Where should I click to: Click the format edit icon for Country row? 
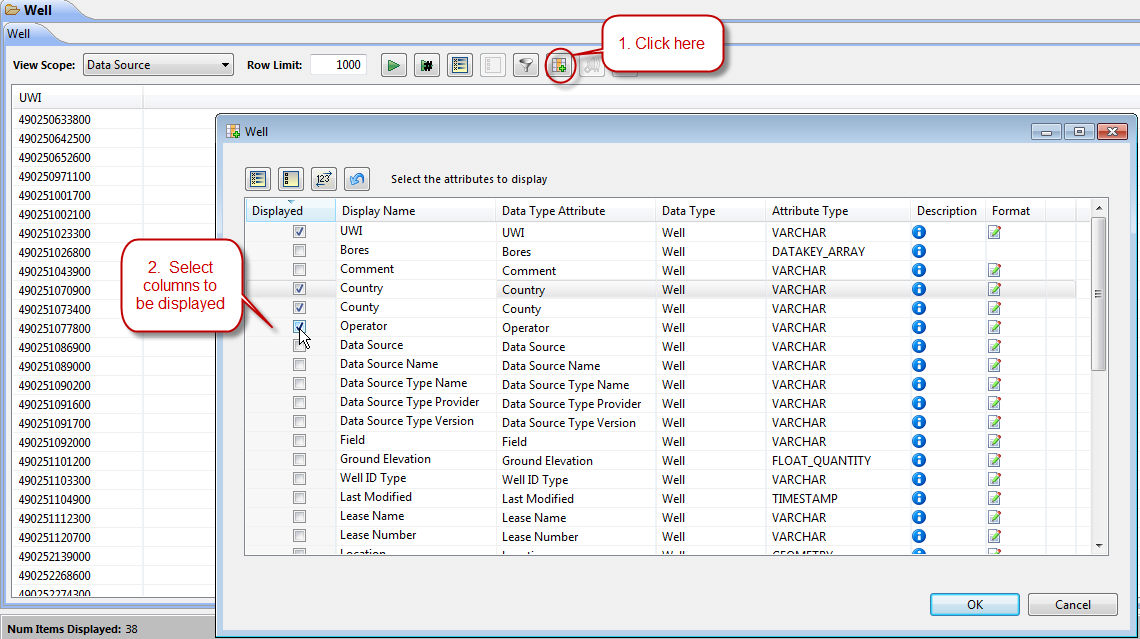tap(994, 289)
